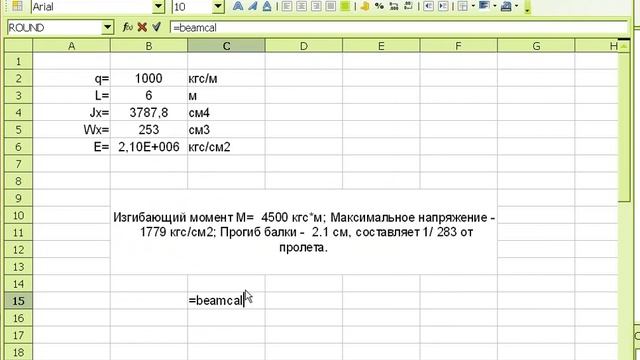The height and width of the screenshot is (360, 640).
Task: Increase cell indent
Action: (x=443, y=6)
